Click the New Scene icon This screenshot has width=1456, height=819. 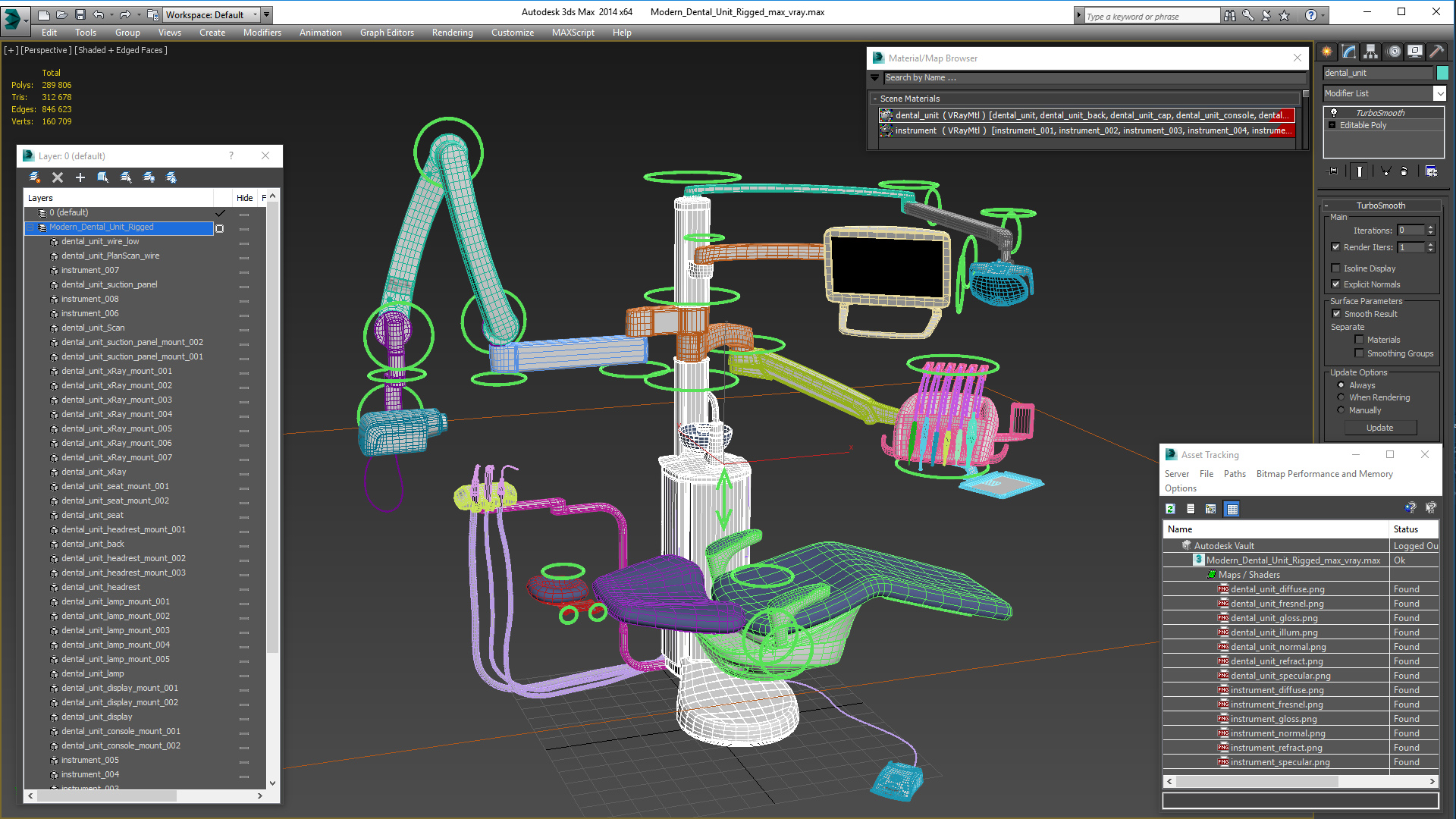(44, 14)
